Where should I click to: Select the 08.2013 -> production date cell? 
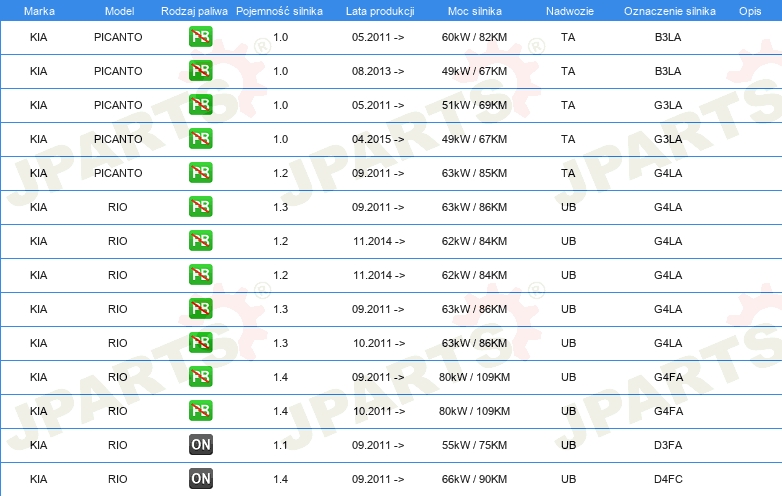378,71
